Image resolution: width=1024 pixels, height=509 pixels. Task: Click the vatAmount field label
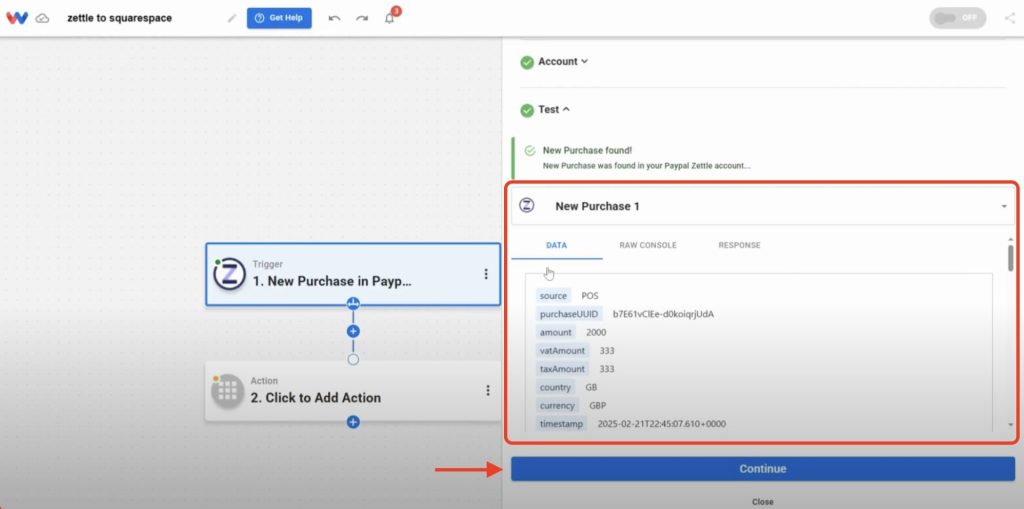562,351
